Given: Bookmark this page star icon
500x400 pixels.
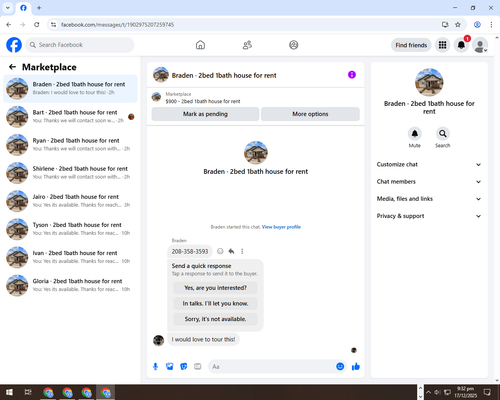Looking at the screenshot, I should click(x=458, y=25).
